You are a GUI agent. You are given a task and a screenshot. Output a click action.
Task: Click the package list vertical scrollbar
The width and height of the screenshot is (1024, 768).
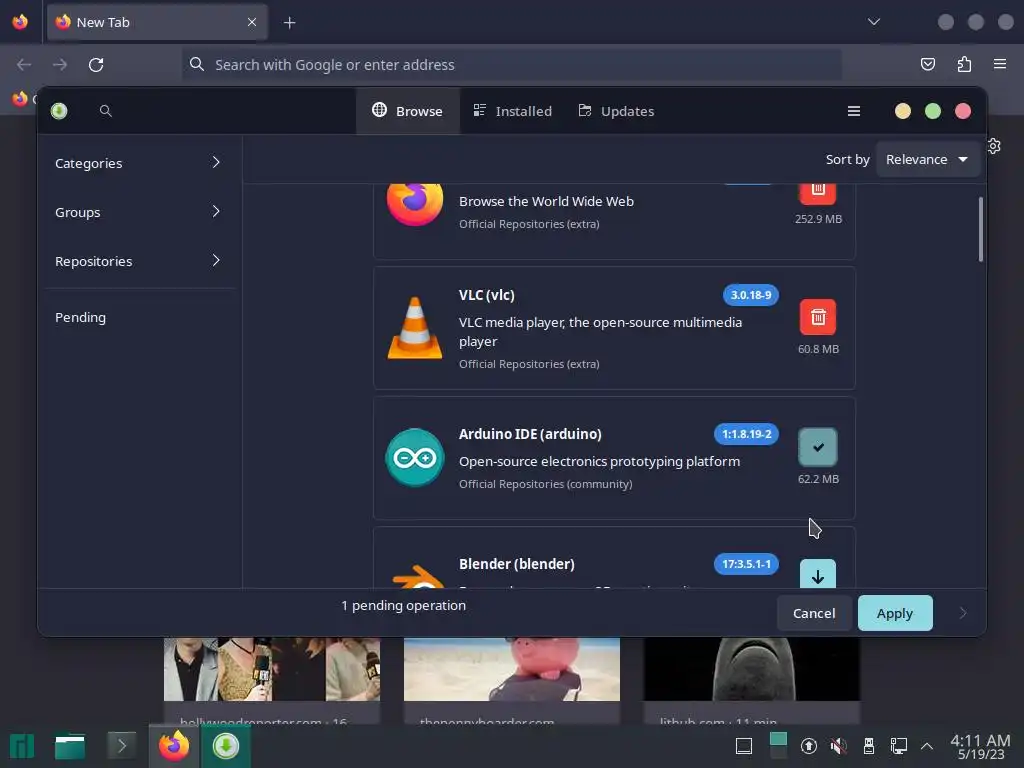pyautogui.click(x=981, y=229)
